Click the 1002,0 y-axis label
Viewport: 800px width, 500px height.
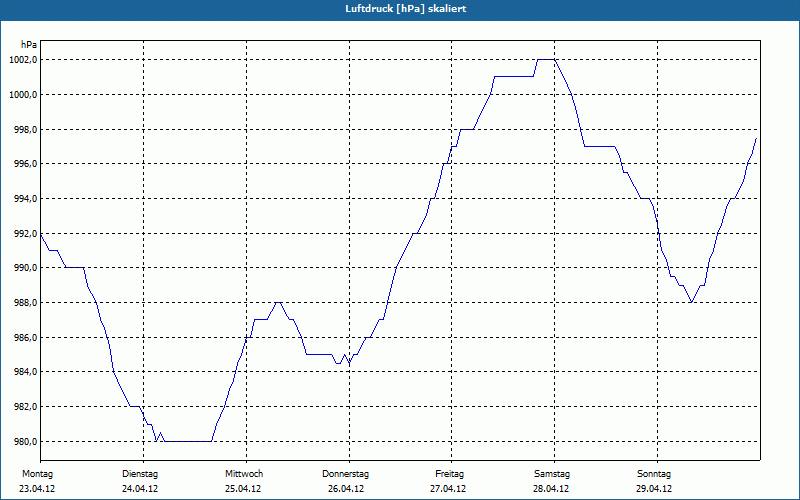pos(23,60)
